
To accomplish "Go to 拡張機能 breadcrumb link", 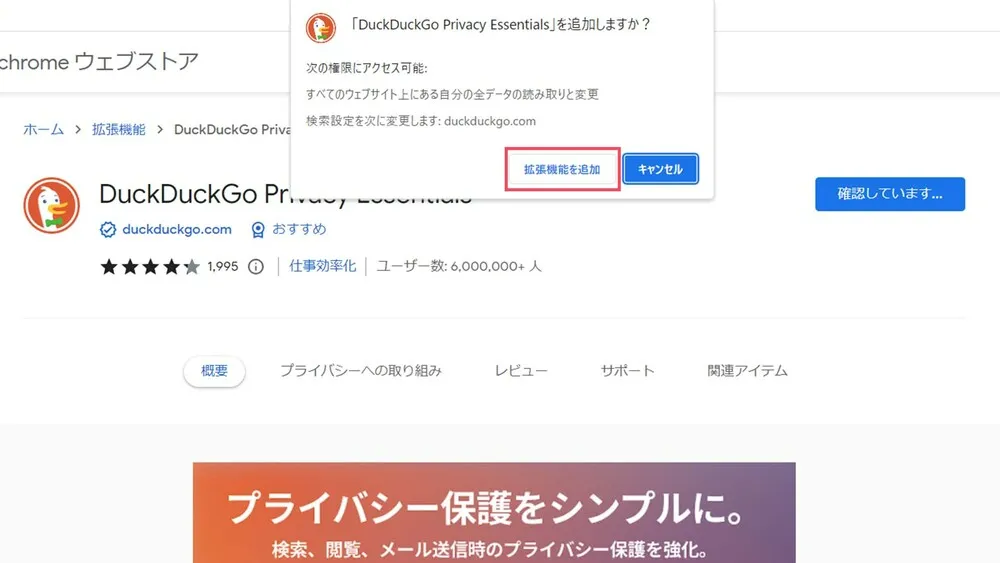I will (x=119, y=129).
